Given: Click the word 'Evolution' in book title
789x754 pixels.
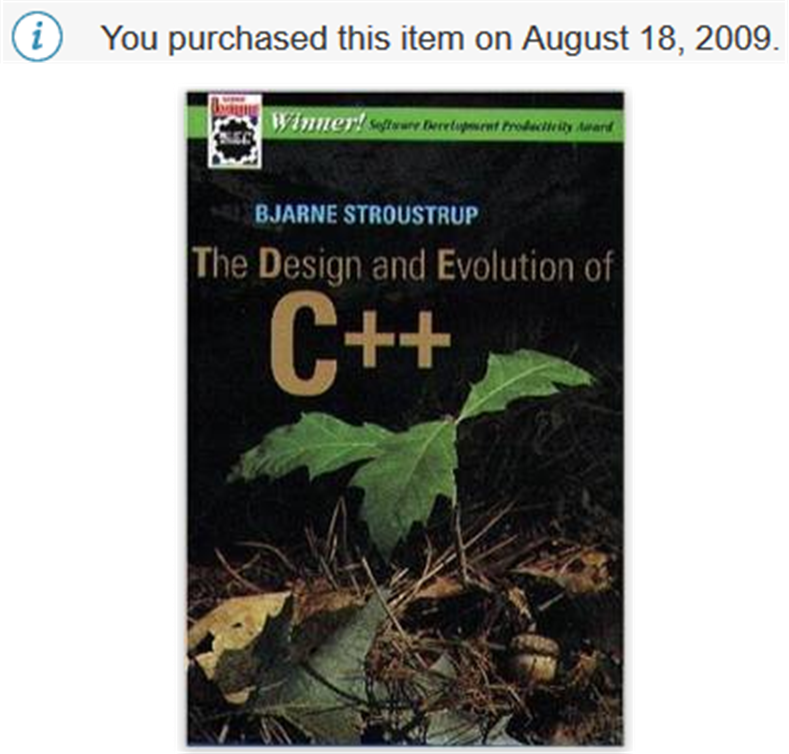Looking at the screenshot, I should (505, 265).
